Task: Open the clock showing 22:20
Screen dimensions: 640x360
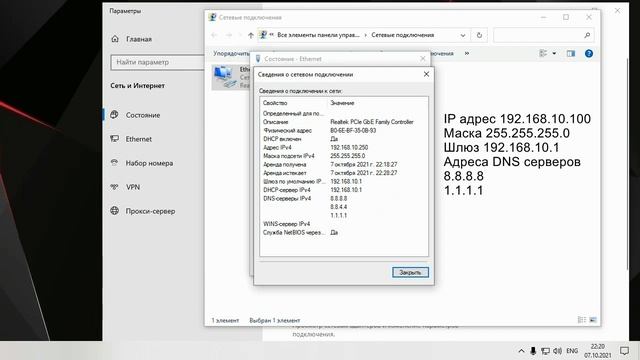Action: coord(598,351)
